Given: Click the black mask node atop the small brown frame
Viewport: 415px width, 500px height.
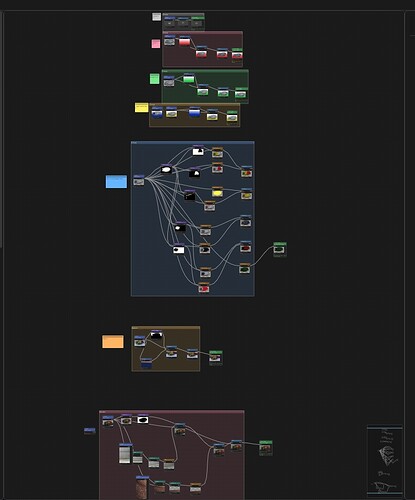Looking at the screenshot, I should (156, 334).
